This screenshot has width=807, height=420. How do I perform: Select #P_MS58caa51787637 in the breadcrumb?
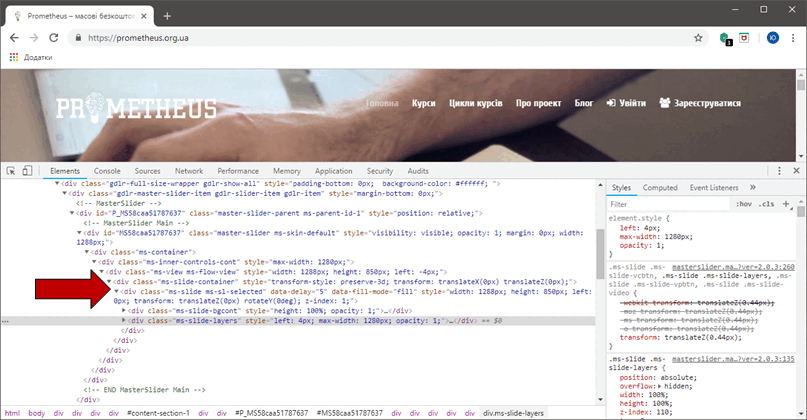pyautogui.click(x=272, y=413)
